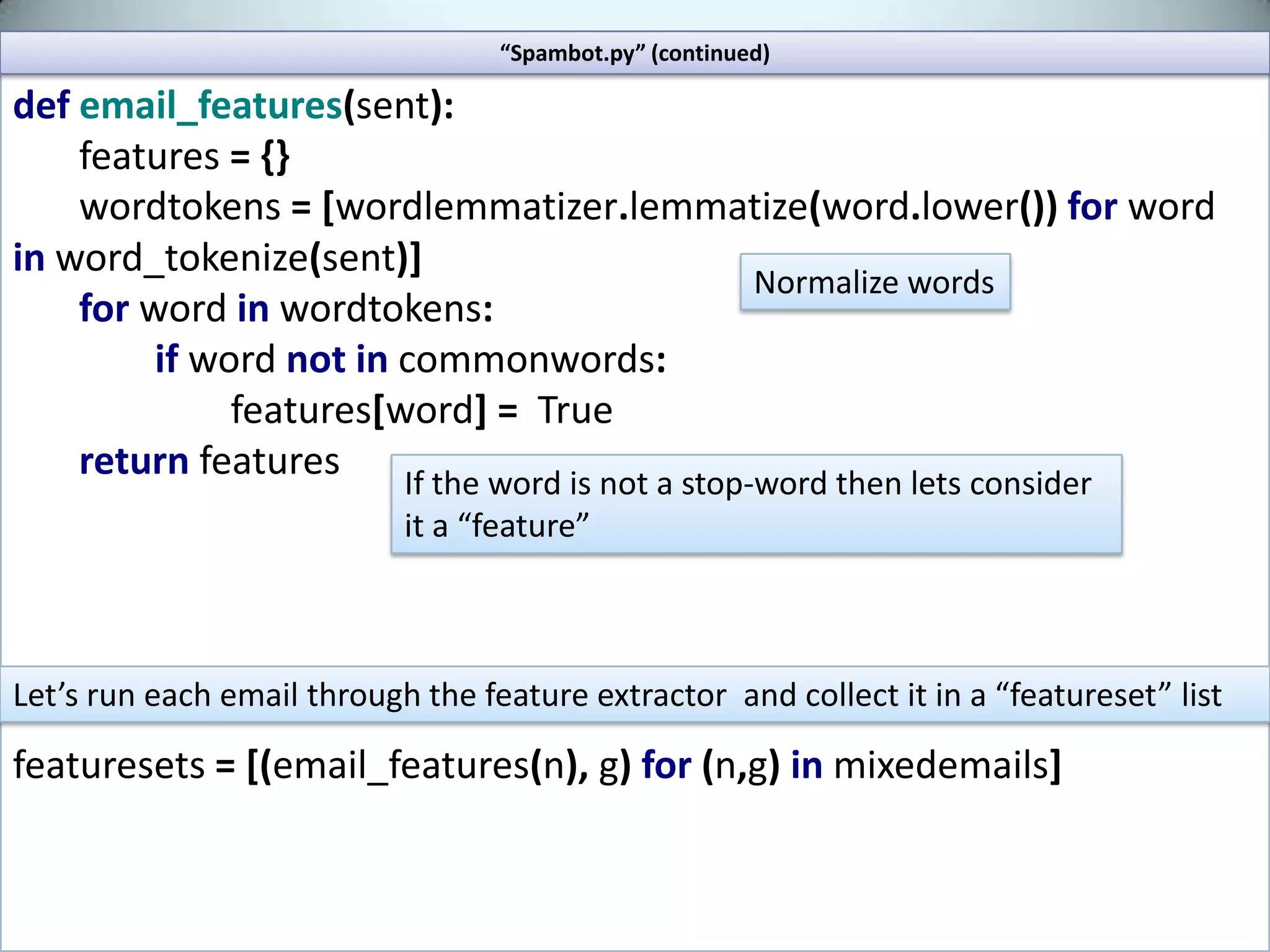
Task: Click the stop-word explanation callout box
Action: (x=755, y=504)
